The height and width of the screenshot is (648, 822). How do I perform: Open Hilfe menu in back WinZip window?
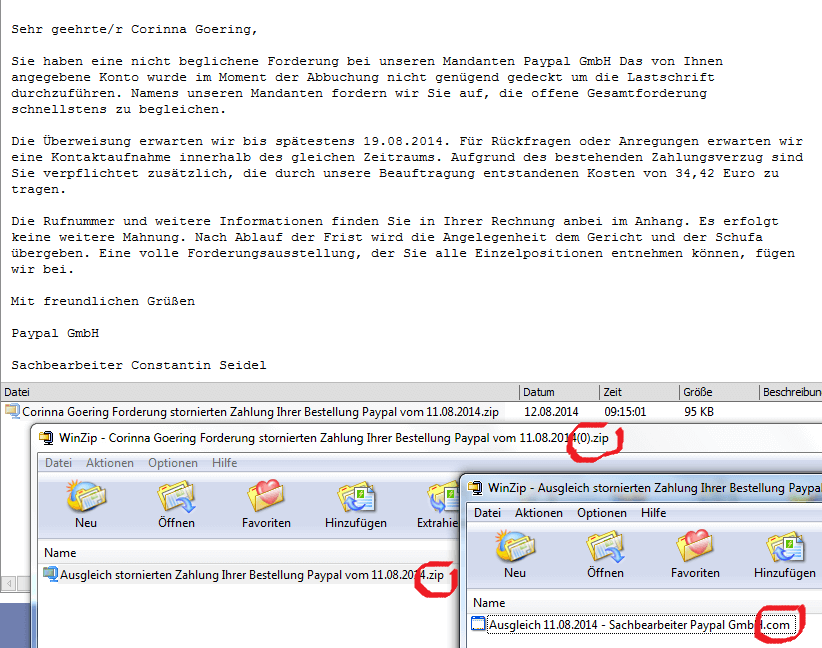pyautogui.click(x=224, y=463)
